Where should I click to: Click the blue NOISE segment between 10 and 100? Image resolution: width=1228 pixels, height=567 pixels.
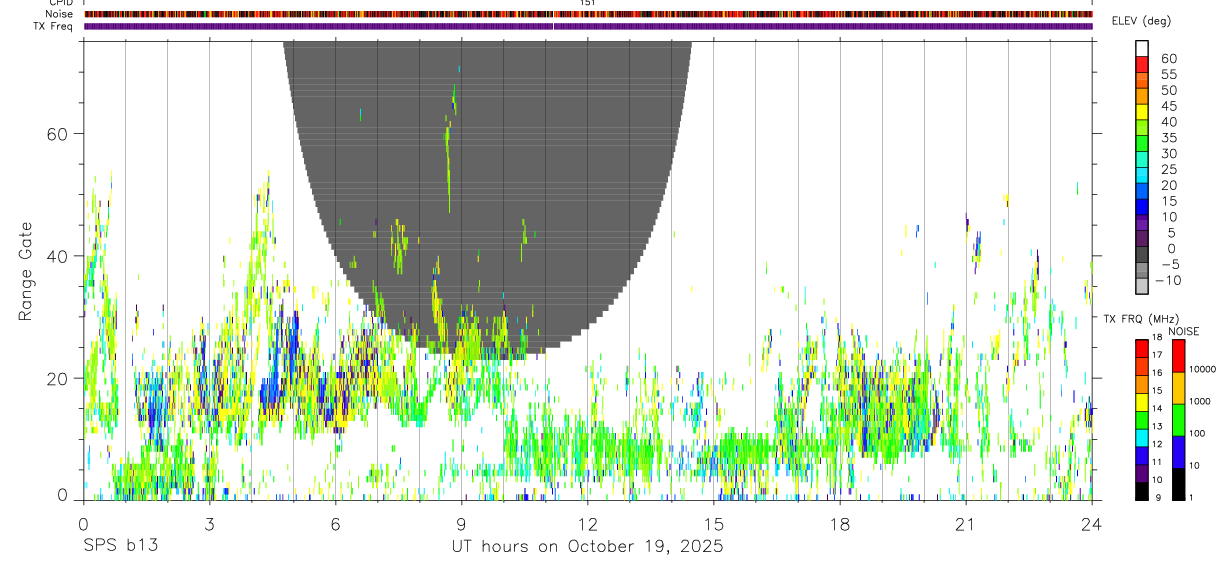coord(1179,452)
